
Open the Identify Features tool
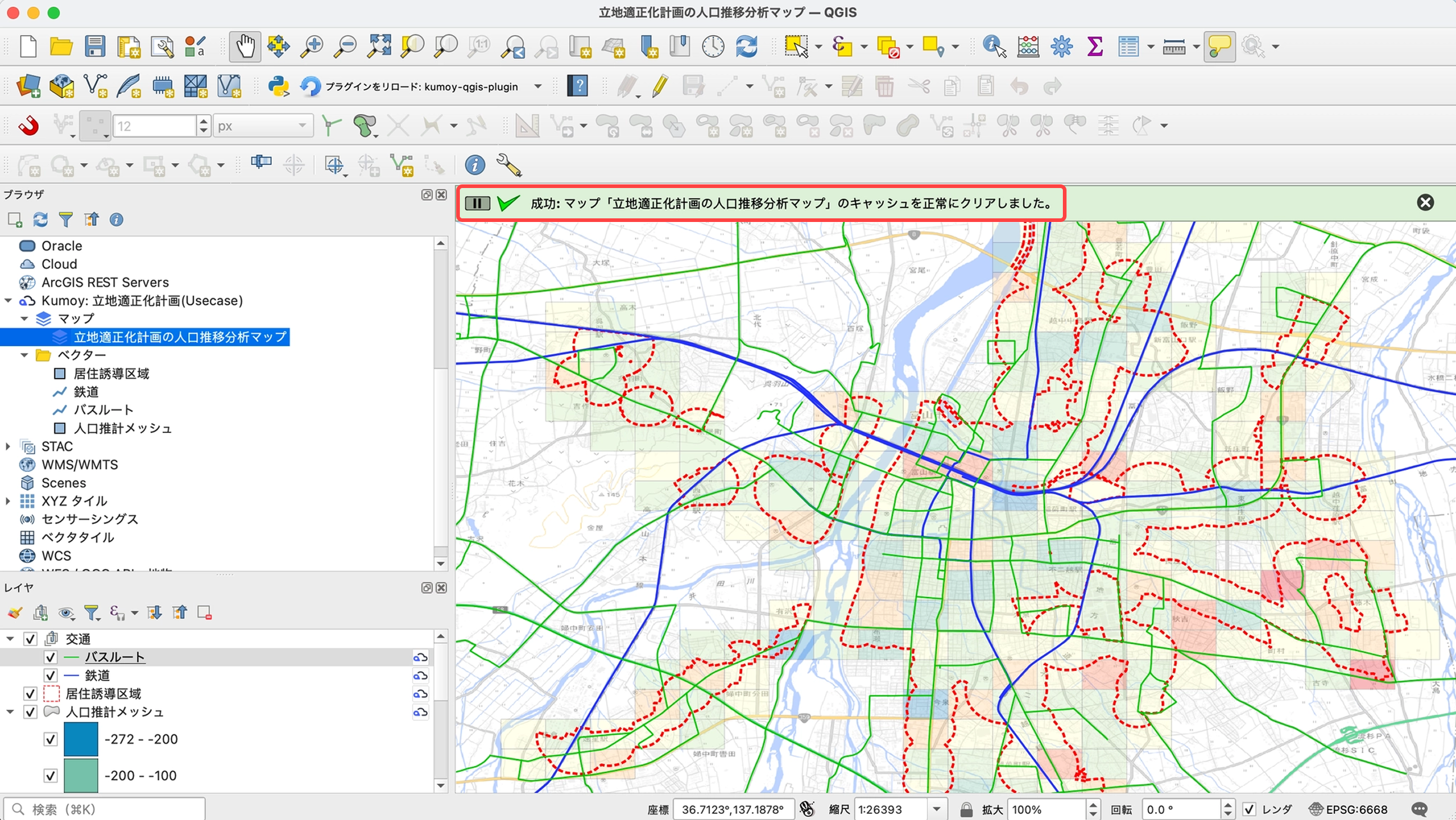(x=994, y=46)
